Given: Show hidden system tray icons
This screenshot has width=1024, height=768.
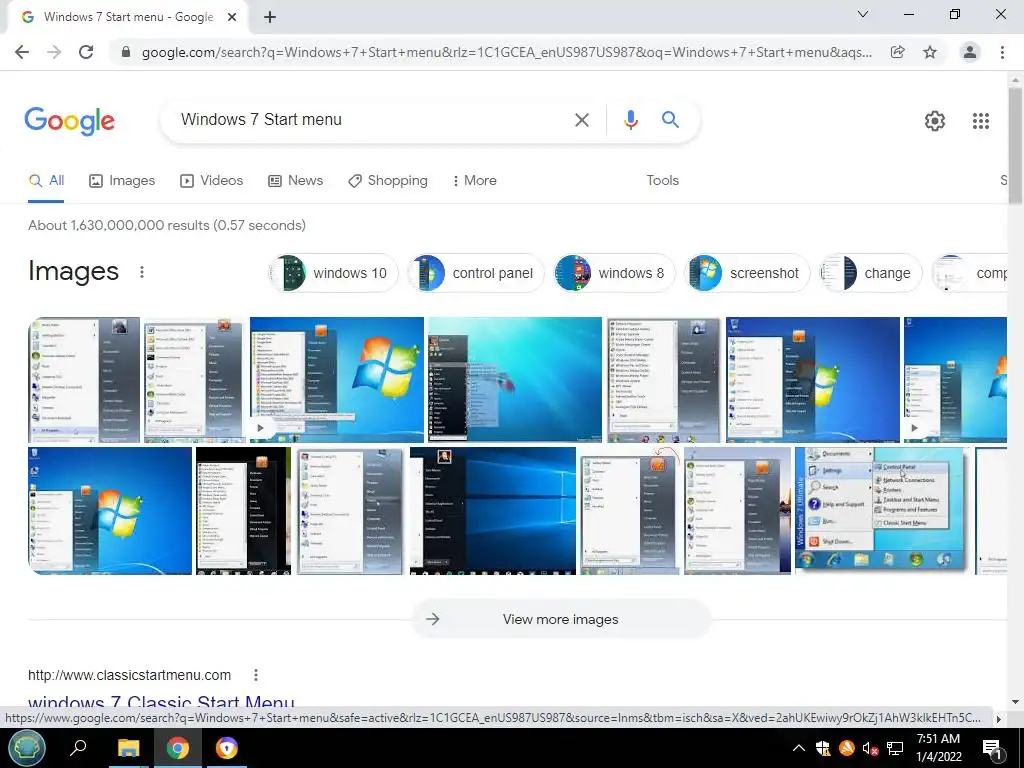Looking at the screenshot, I should coord(799,748).
